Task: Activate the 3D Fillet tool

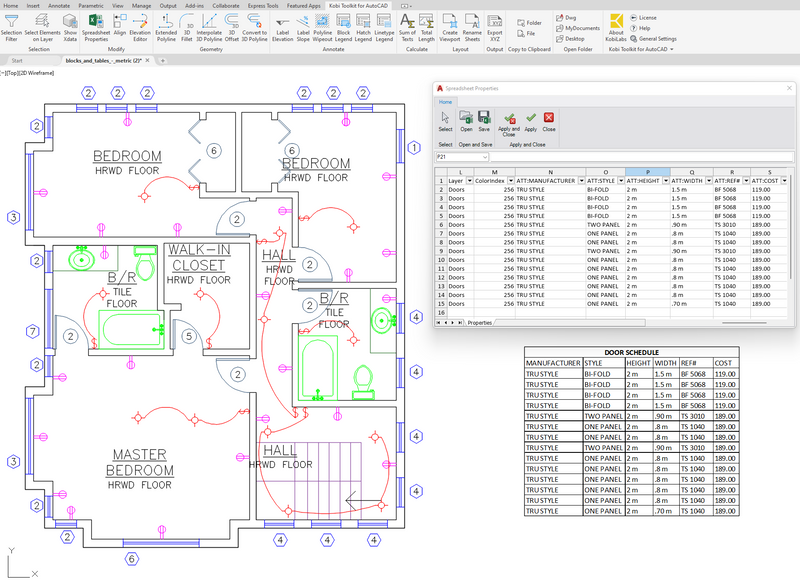Action: [x=186, y=32]
